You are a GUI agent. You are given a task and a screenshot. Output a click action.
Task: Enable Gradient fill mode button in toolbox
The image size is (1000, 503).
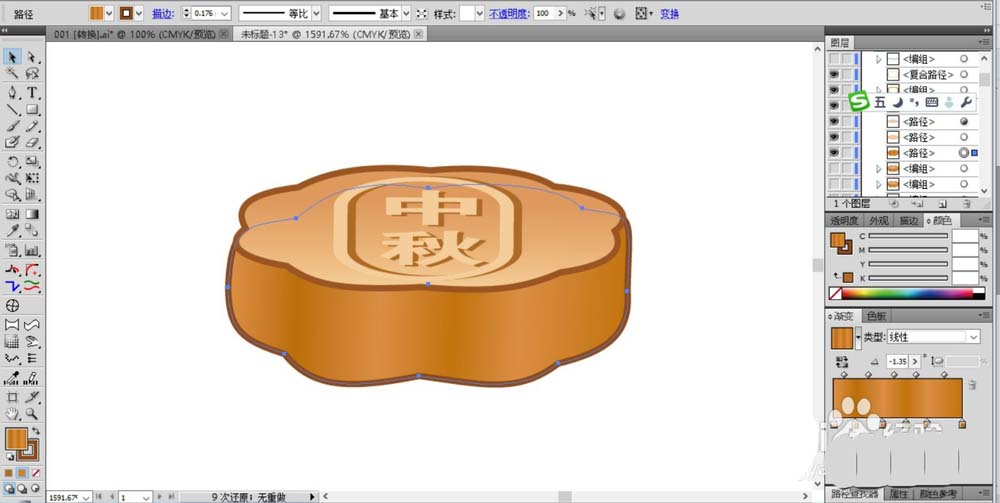point(22,473)
